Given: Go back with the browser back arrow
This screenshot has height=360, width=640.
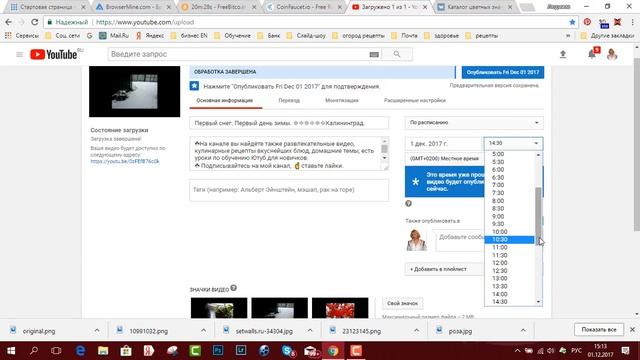Looking at the screenshot, I should [x=9, y=22].
